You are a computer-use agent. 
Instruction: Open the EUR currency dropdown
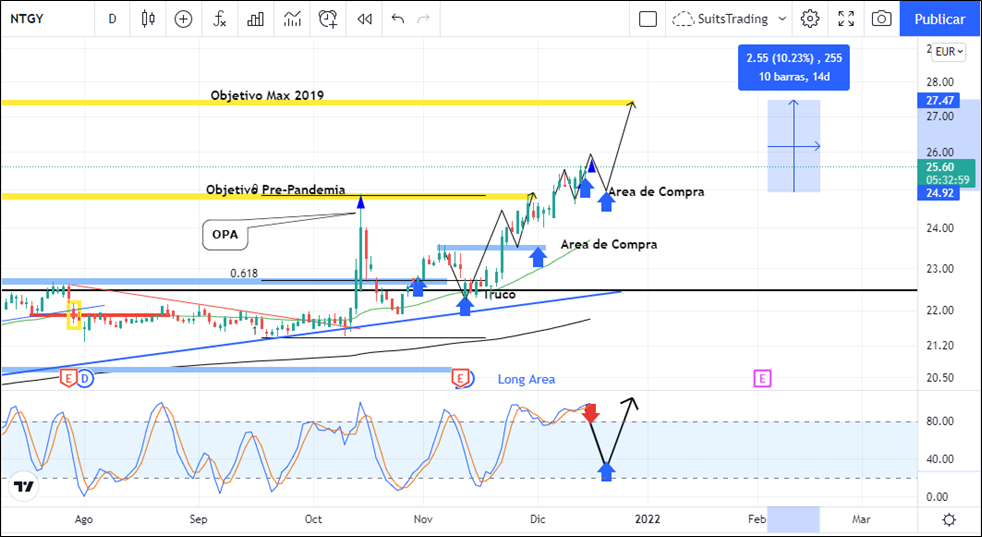click(x=945, y=51)
